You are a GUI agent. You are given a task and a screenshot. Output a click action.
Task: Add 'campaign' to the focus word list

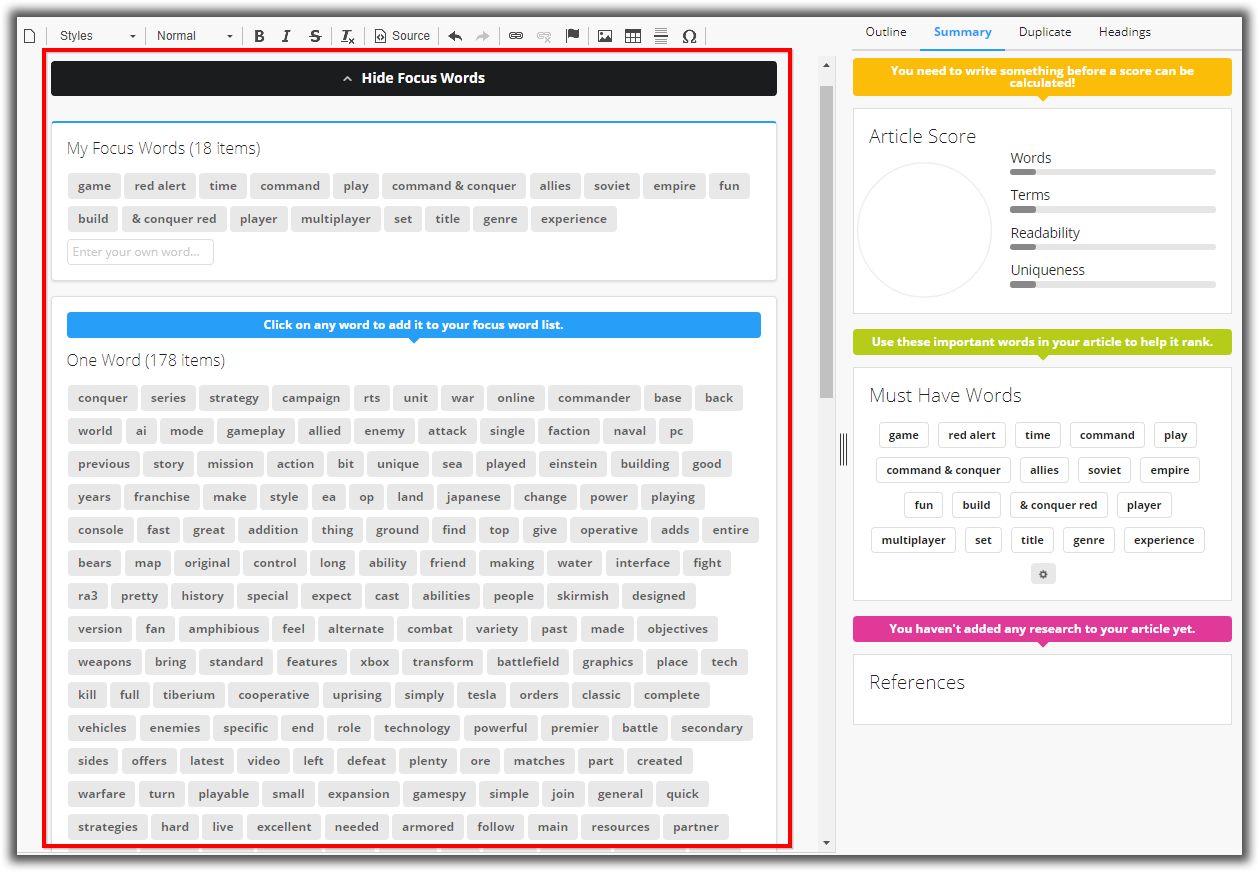coord(311,398)
